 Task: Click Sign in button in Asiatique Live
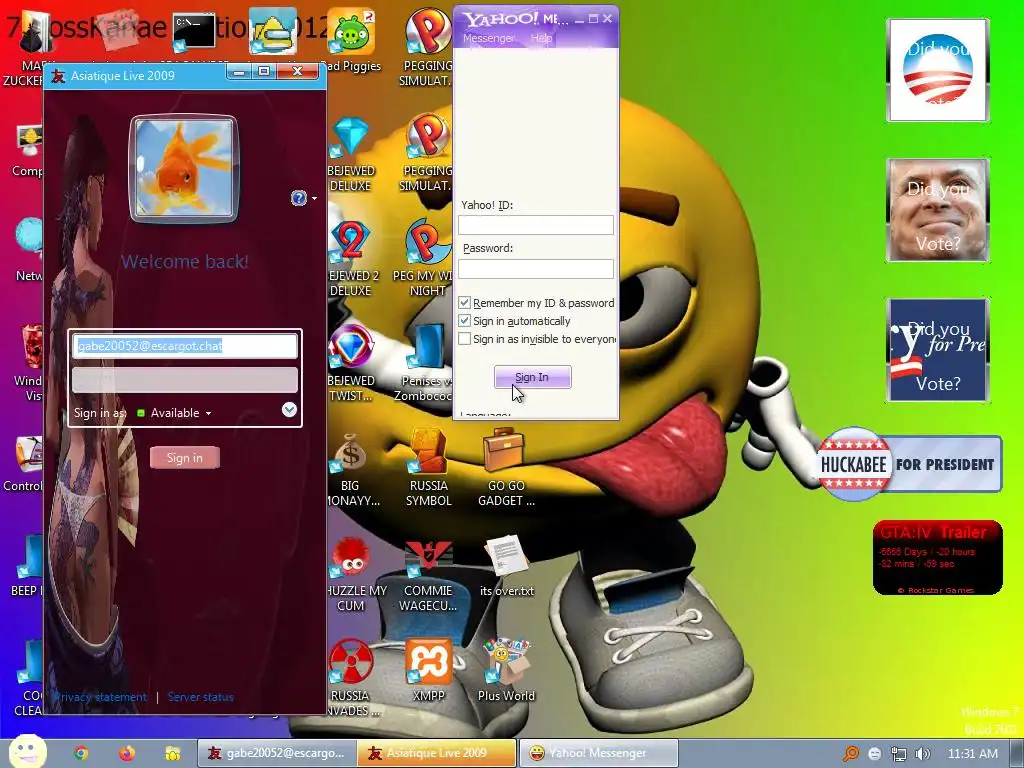point(185,458)
